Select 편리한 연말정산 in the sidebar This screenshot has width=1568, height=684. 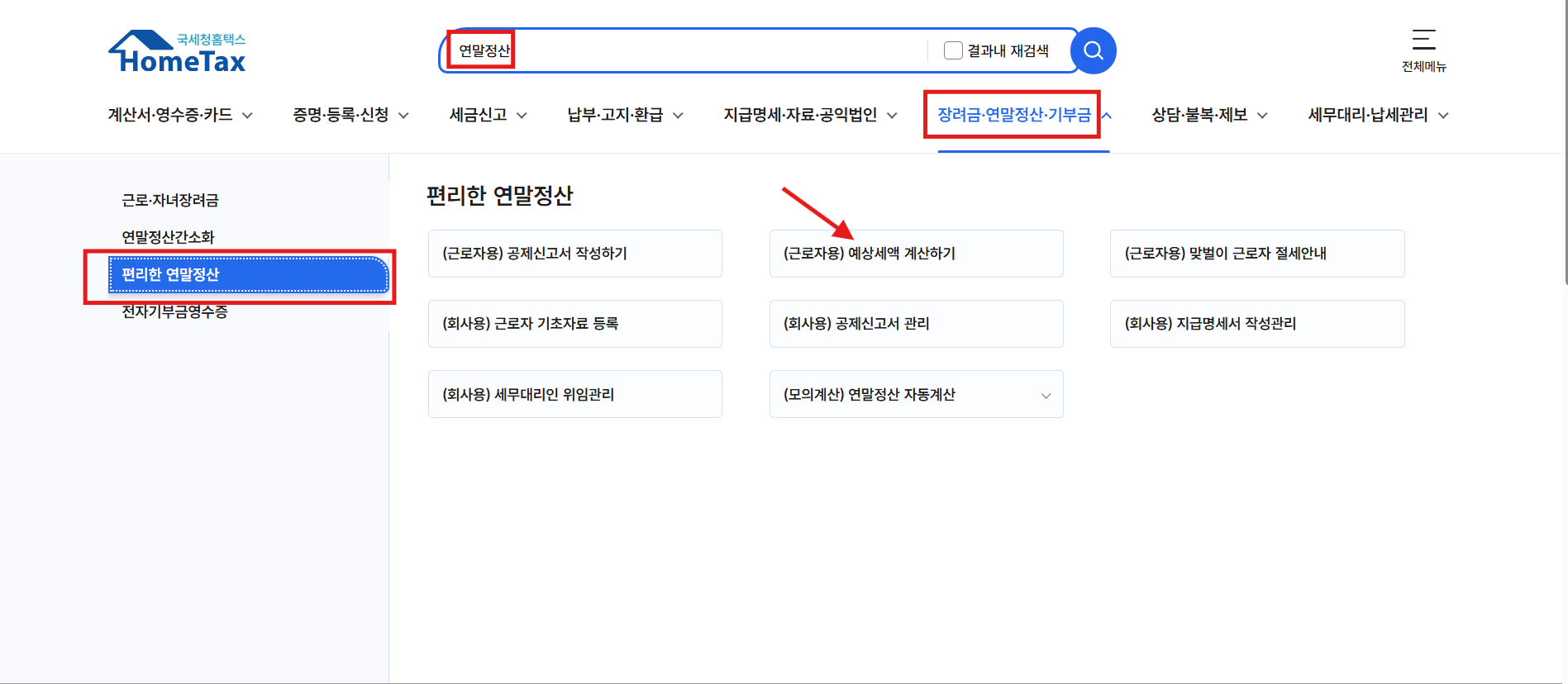[x=249, y=275]
